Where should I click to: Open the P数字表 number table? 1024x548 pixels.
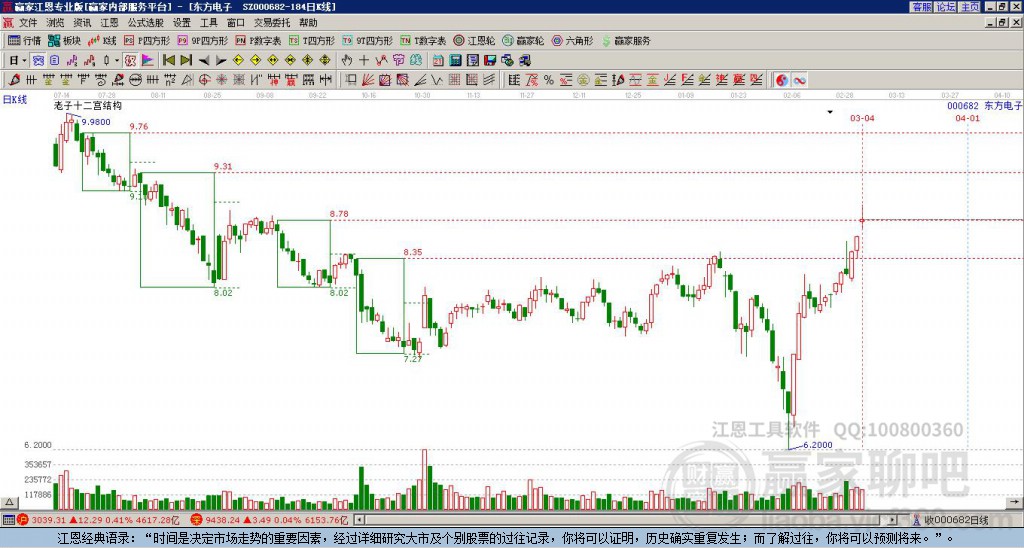258,40
